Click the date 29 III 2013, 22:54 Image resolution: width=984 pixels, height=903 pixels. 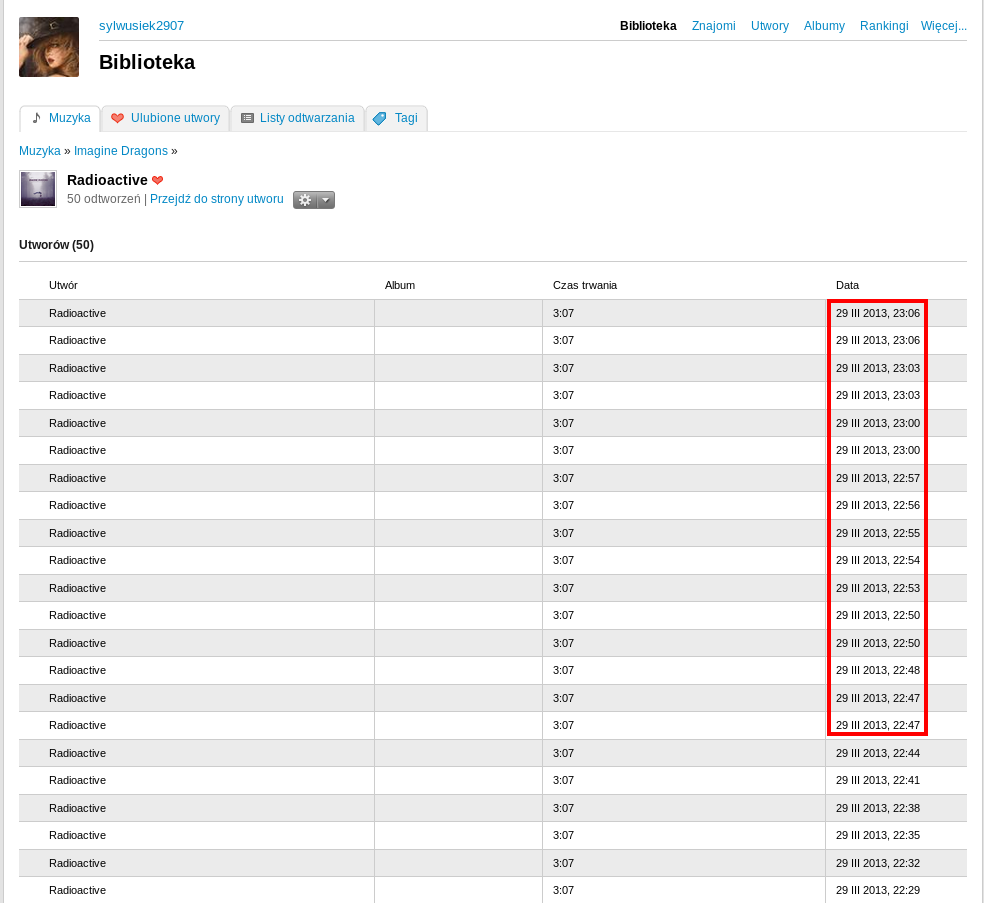point(878,560)
